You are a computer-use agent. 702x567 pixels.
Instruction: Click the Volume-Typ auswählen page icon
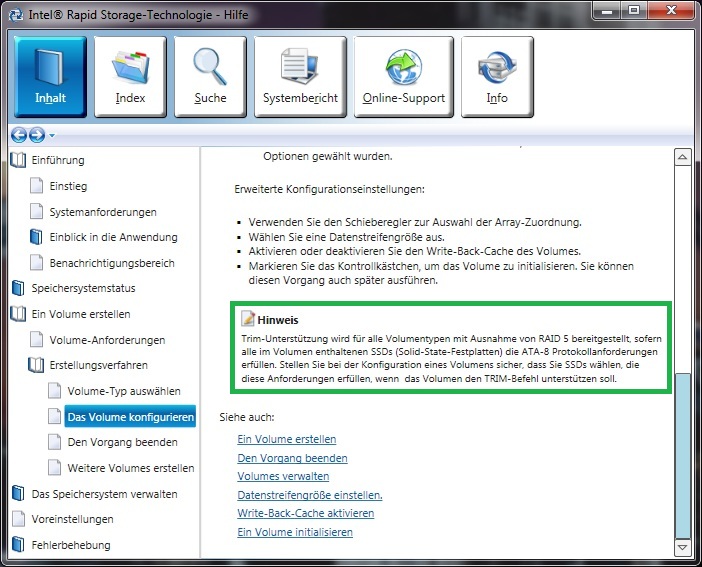(x=55, y=391)
